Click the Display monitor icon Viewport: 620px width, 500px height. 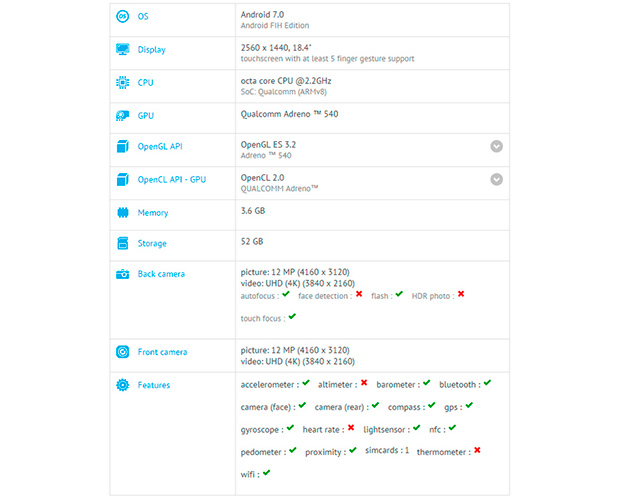point(122,49)
